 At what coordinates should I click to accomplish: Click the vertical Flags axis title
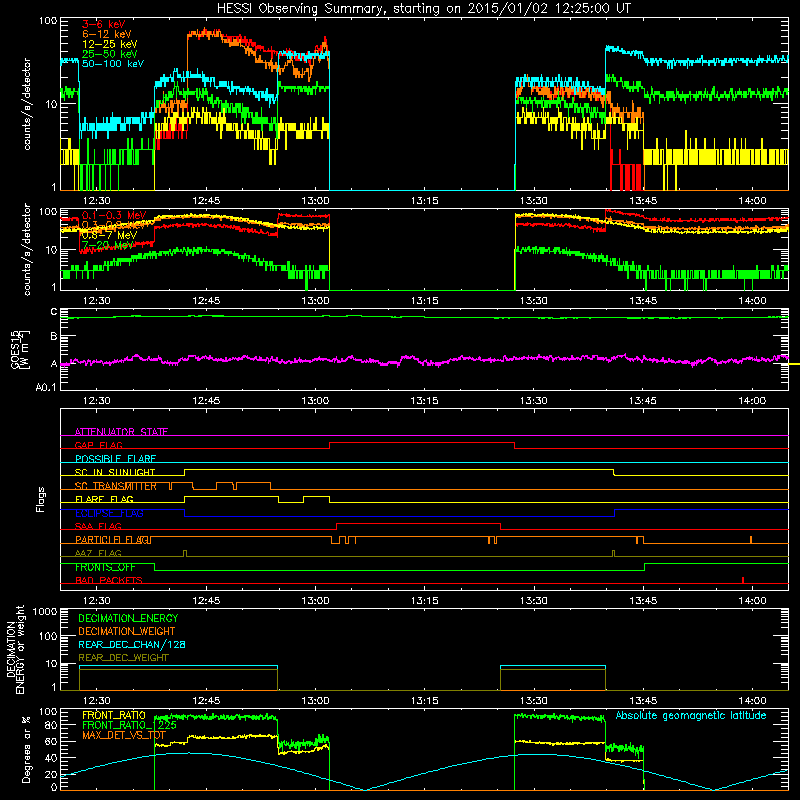pos(41,499)
